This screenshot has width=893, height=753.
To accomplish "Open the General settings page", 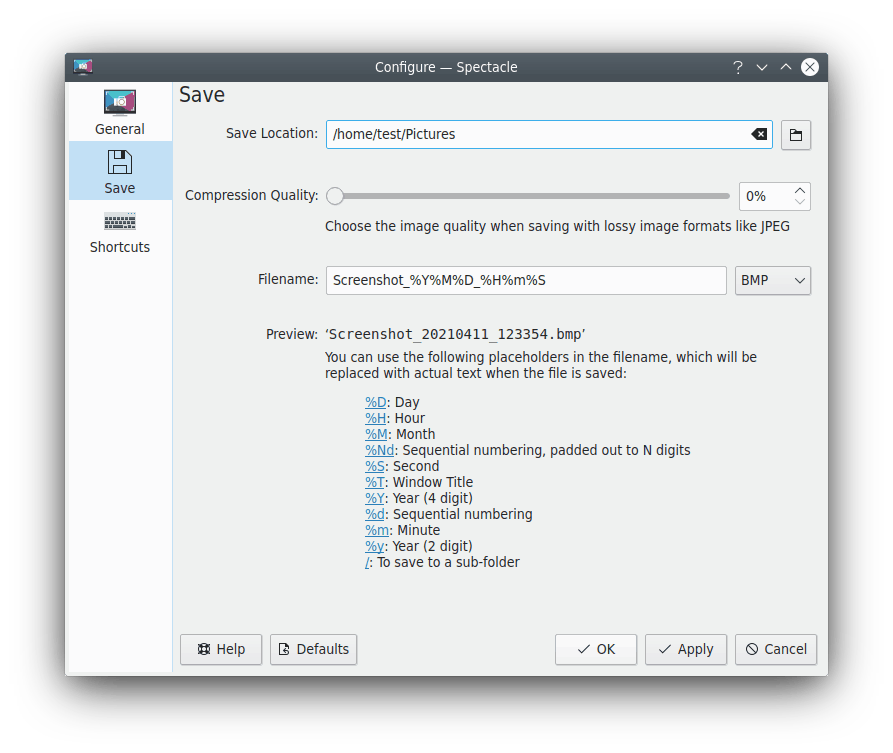I will [x=119, y=112].
